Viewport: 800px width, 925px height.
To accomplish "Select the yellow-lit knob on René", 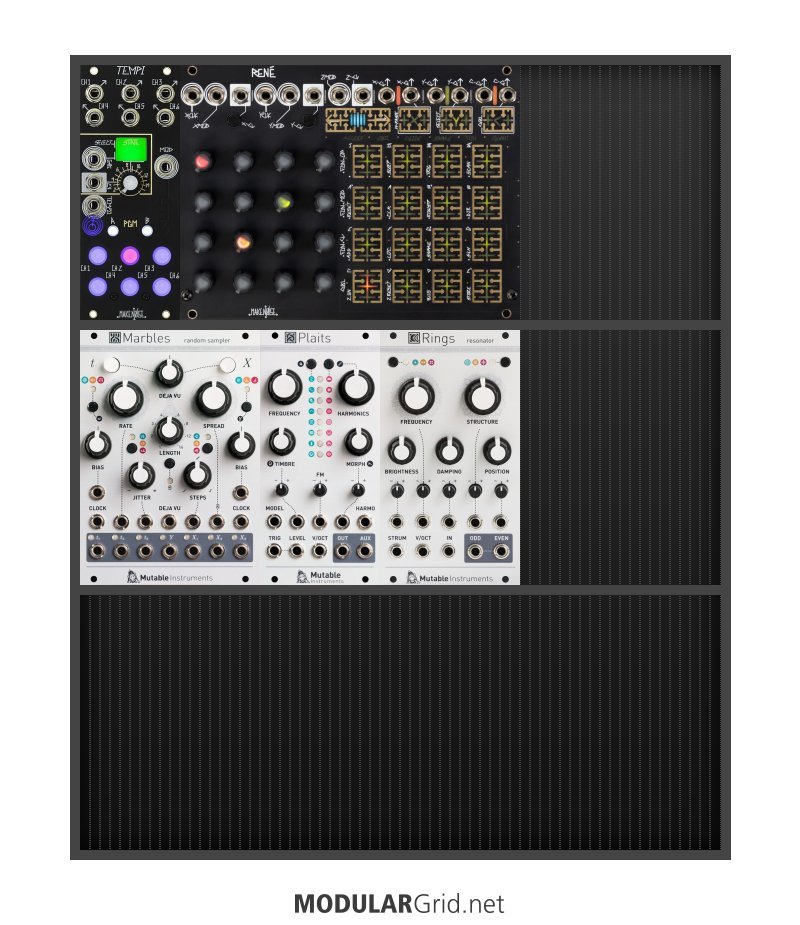I will pos(284,202).
